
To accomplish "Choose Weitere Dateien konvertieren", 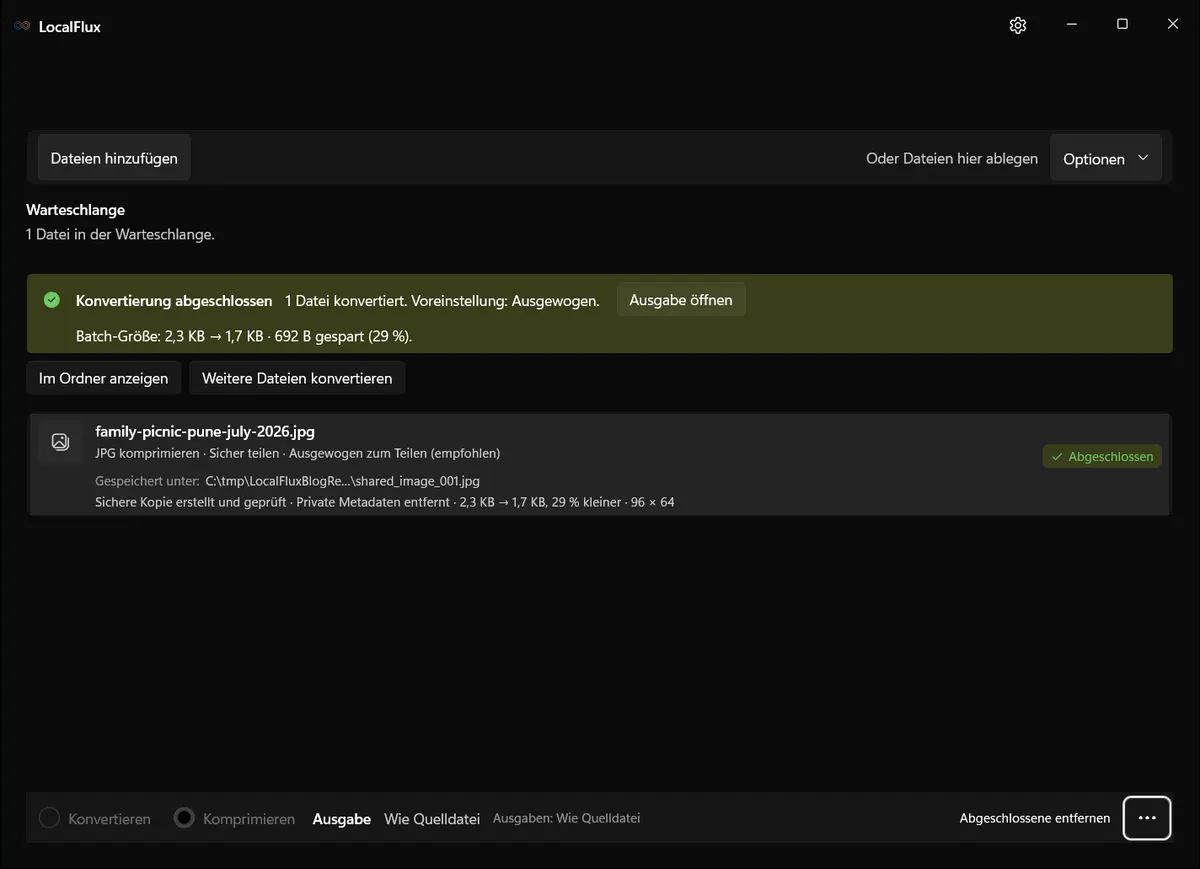I will pos(297,378).
